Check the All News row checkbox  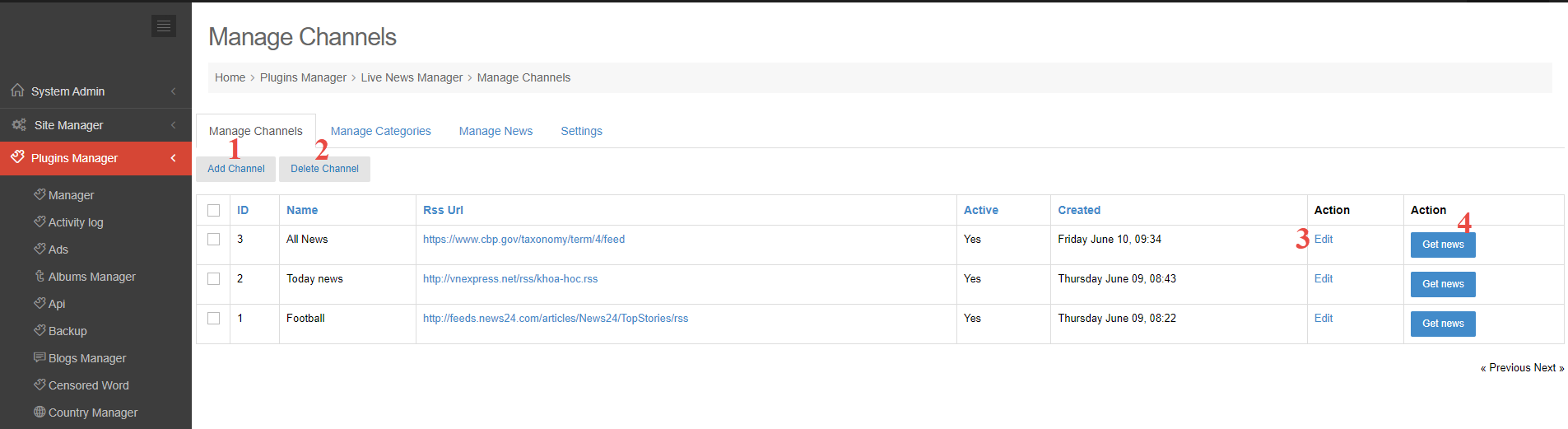coord(214,239)
